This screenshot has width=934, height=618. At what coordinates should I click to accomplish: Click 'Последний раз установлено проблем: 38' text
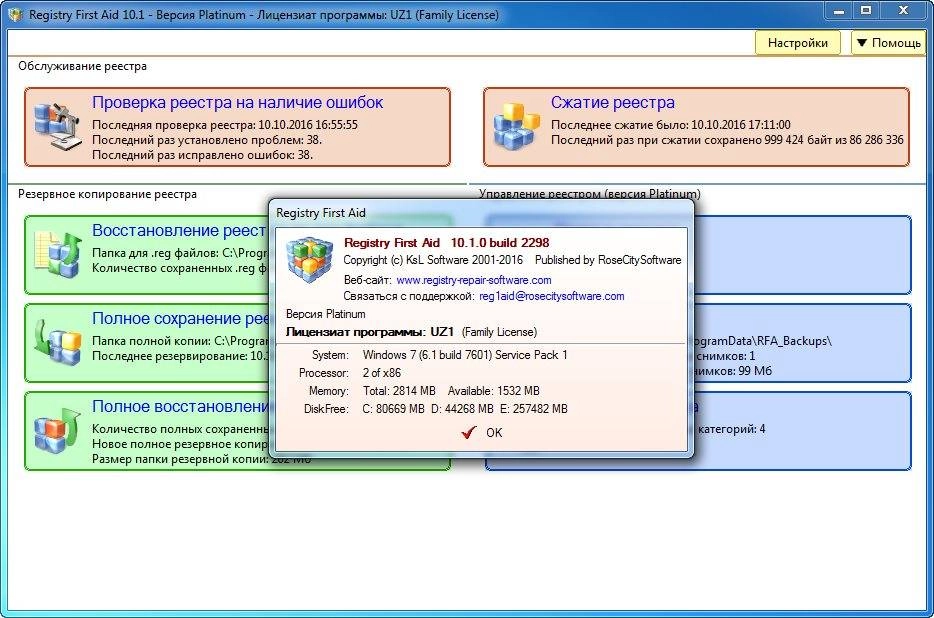pos(207,140)
